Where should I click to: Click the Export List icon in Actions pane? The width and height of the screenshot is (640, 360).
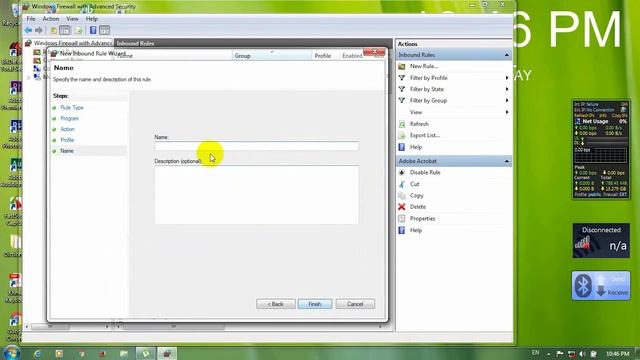(x=402, y=136)
